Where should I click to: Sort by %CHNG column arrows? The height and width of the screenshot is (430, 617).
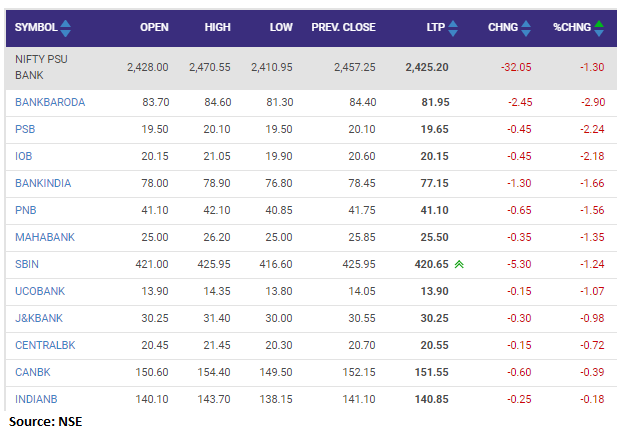(x=598, y=27)
